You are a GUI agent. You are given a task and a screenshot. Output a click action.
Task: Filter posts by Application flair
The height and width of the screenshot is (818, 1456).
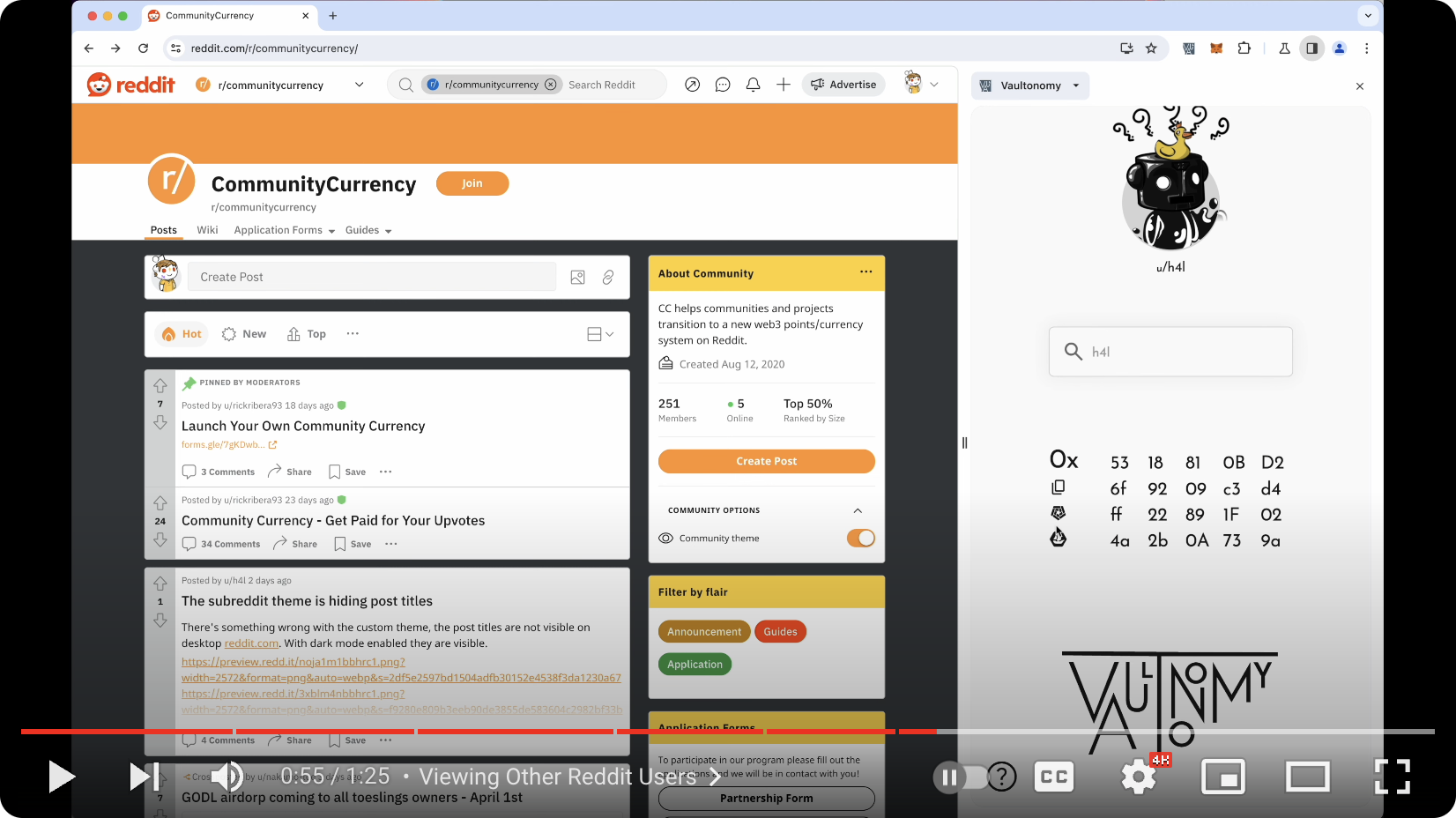click(x=695, y=664)
